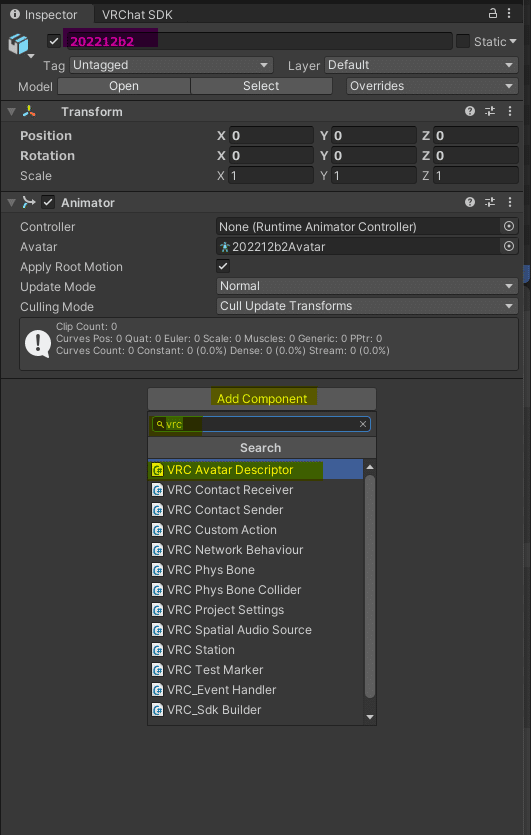The image size is (531, 835).
Task: Select VRC Test Marker entry
Action: coord(256,669)
